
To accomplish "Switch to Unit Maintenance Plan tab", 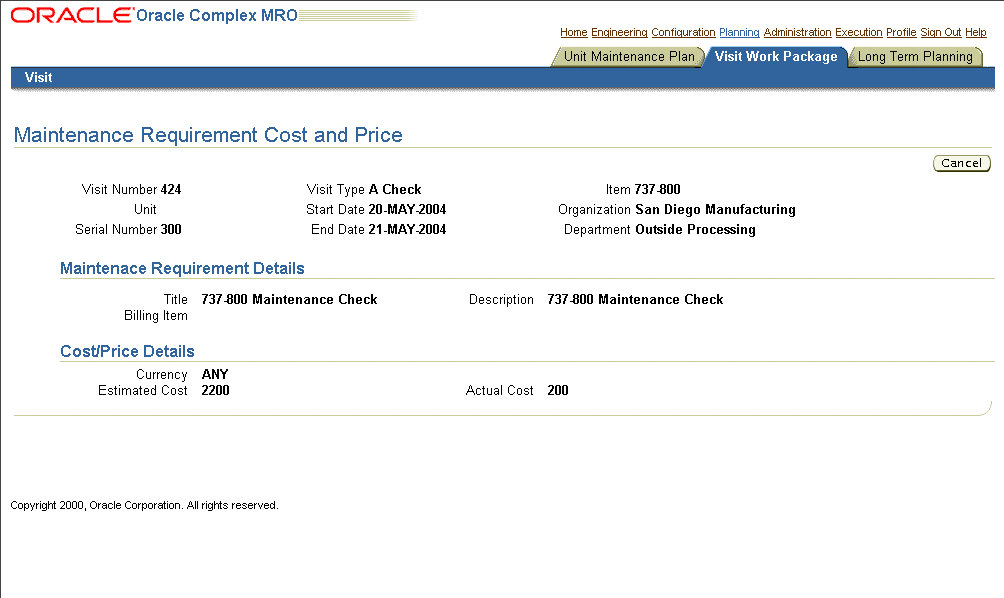I will (629, 56).
